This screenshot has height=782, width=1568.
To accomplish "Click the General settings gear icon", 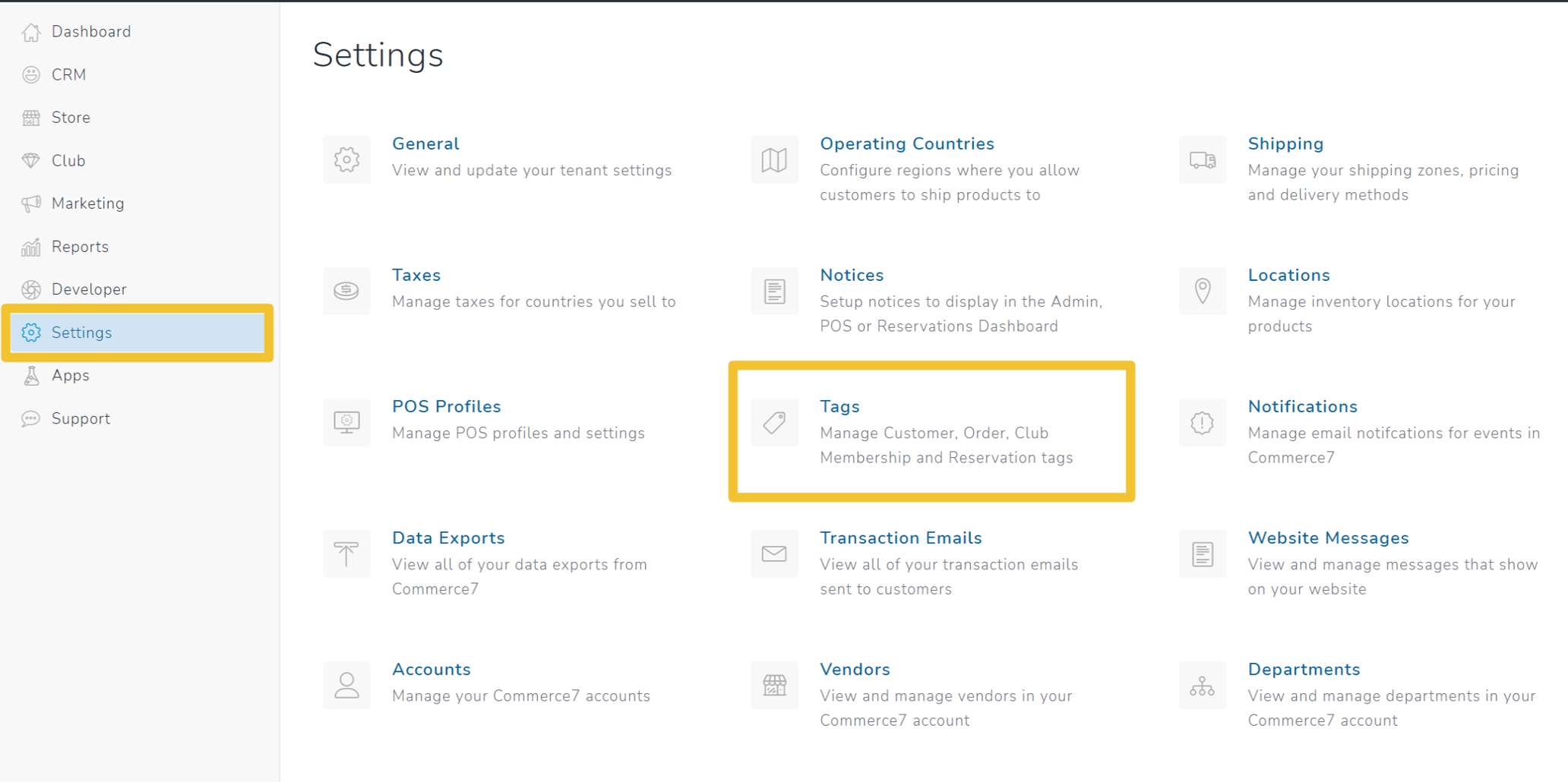I will [346, 159].
